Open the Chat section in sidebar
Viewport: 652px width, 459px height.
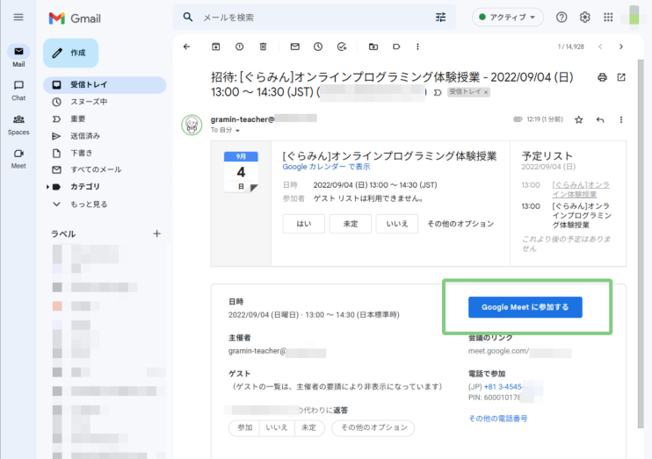18,90
